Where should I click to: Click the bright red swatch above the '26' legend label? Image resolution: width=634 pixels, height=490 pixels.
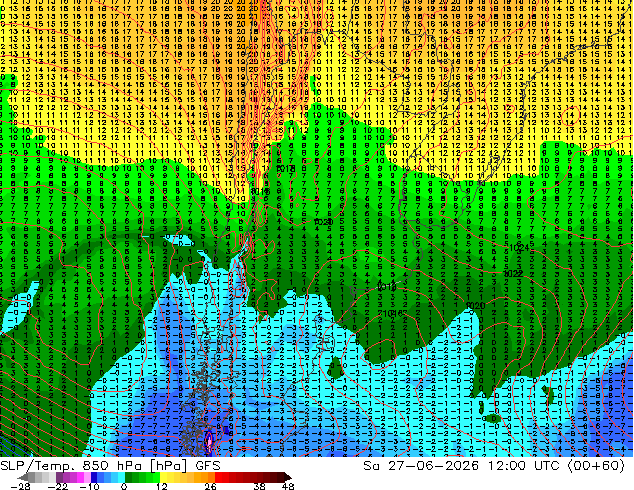218,477
